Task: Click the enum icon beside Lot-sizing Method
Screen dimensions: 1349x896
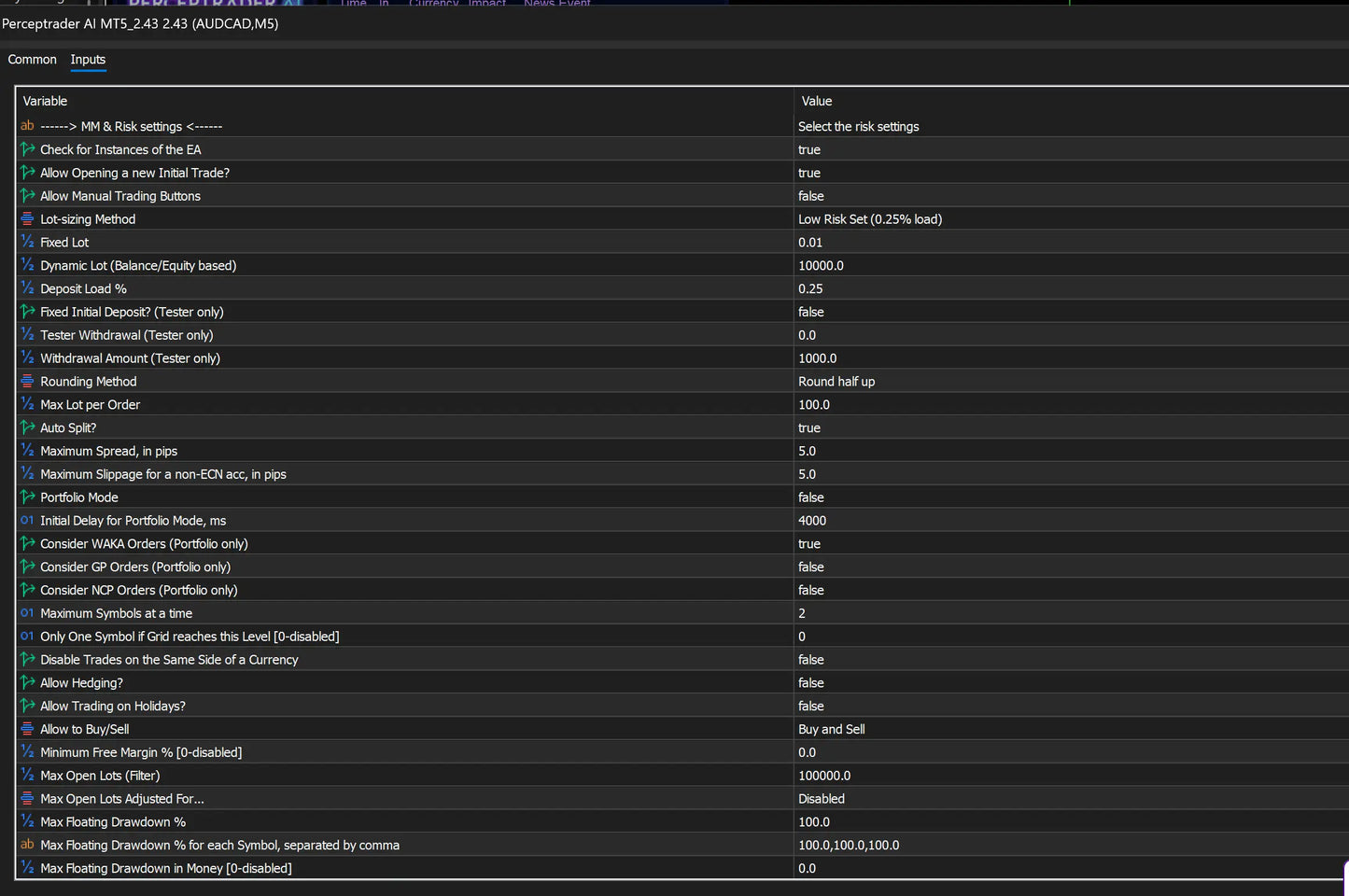Action: tap(27, 219)
